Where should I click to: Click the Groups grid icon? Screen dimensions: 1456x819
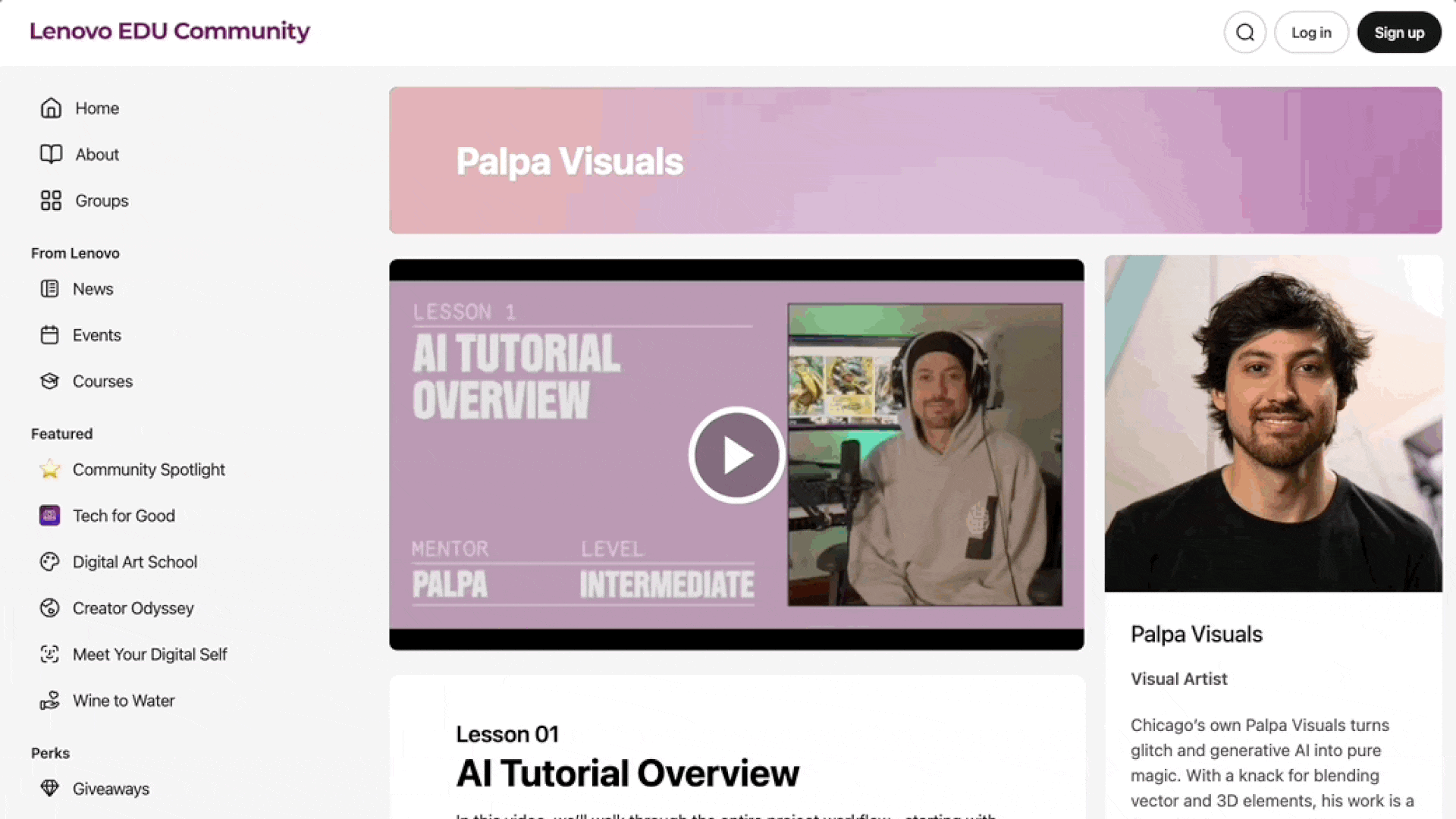[x=51, y=201]
